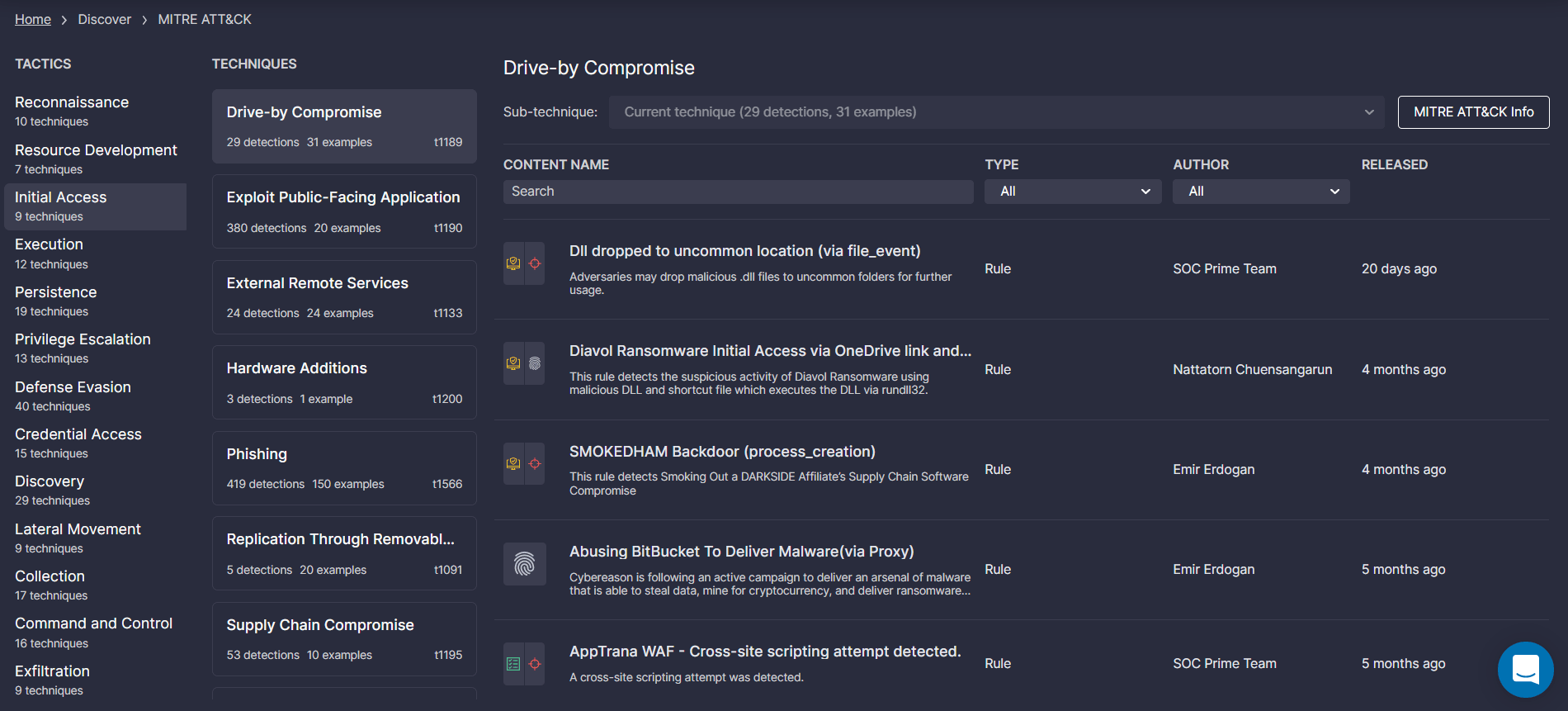Open Exploit Public-Facing Application technique card
The width and height of the screenshot is (1568, 711).
[344, 211]
